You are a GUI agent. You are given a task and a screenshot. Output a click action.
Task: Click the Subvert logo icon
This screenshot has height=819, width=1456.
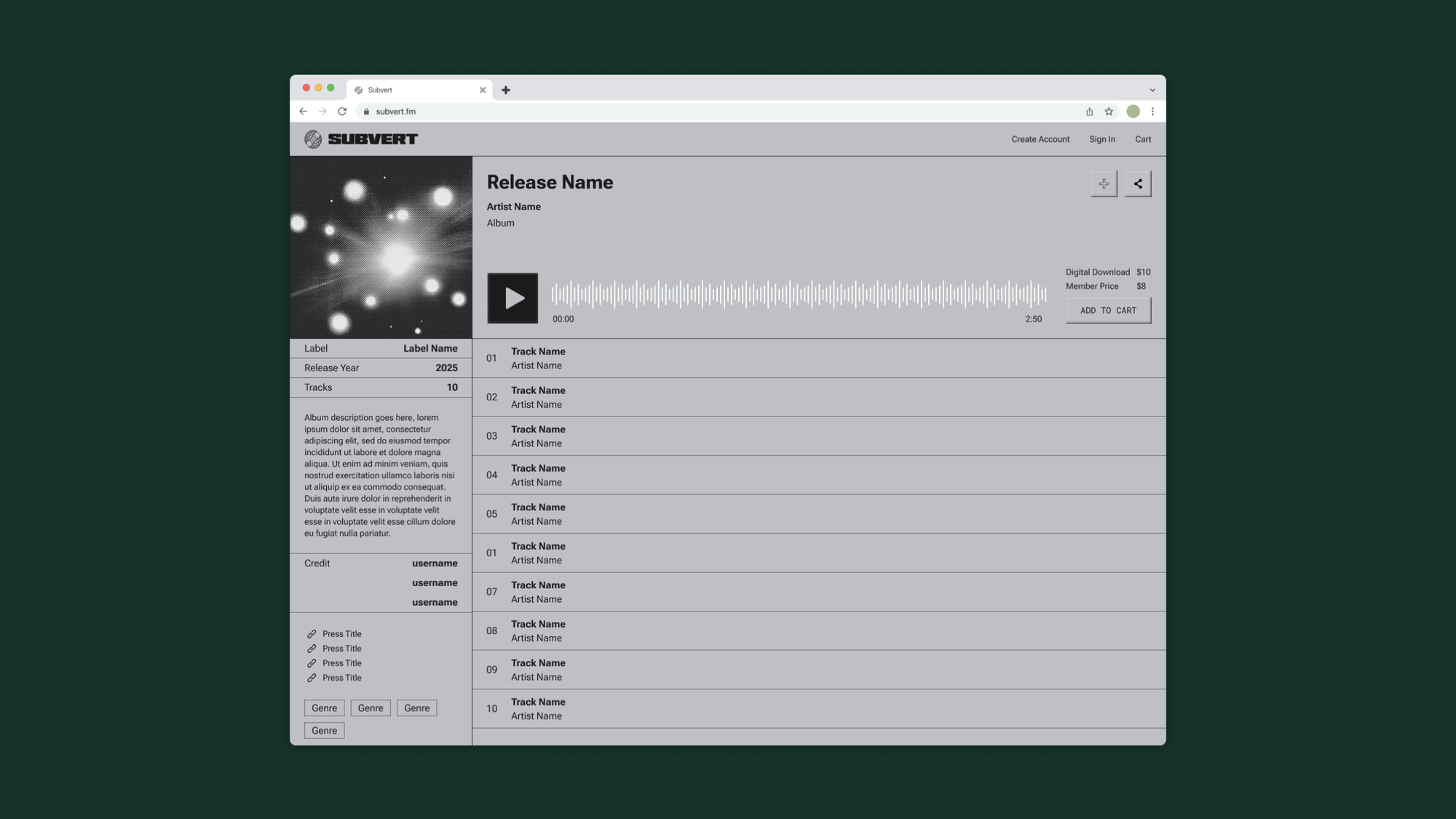(313, 139)
